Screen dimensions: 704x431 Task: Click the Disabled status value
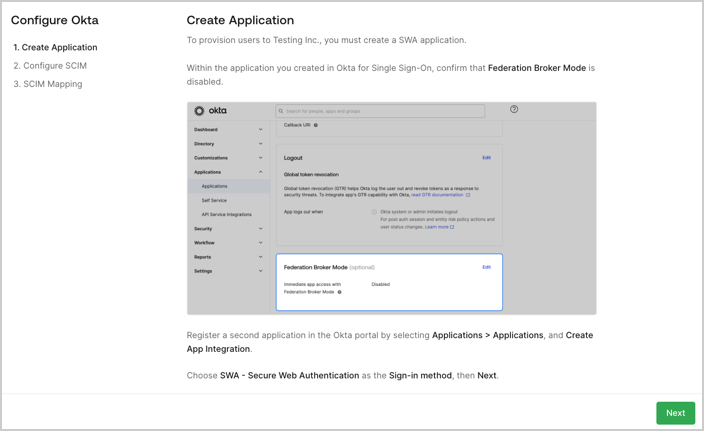point(381,284)
